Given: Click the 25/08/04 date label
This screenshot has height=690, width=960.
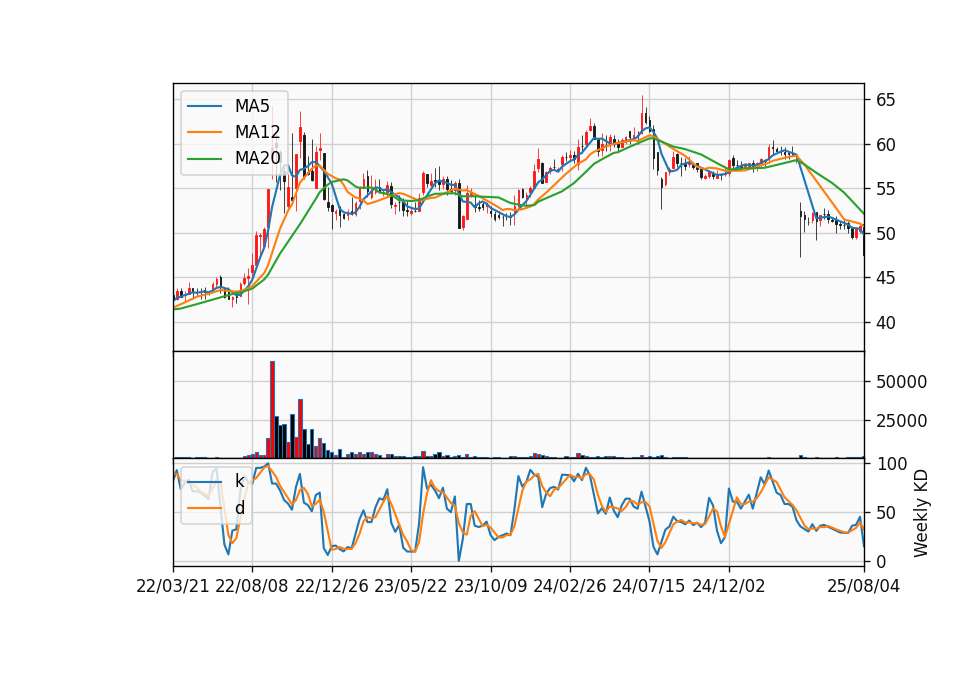Looking at the screenshot, I should pyautogui.click(x=864, y=586).
